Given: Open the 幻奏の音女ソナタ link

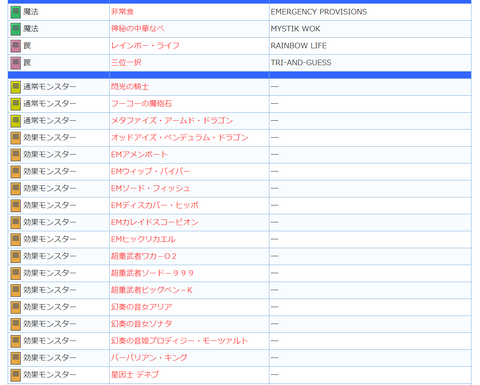Looking at the screenshot, I should point(142,324).
